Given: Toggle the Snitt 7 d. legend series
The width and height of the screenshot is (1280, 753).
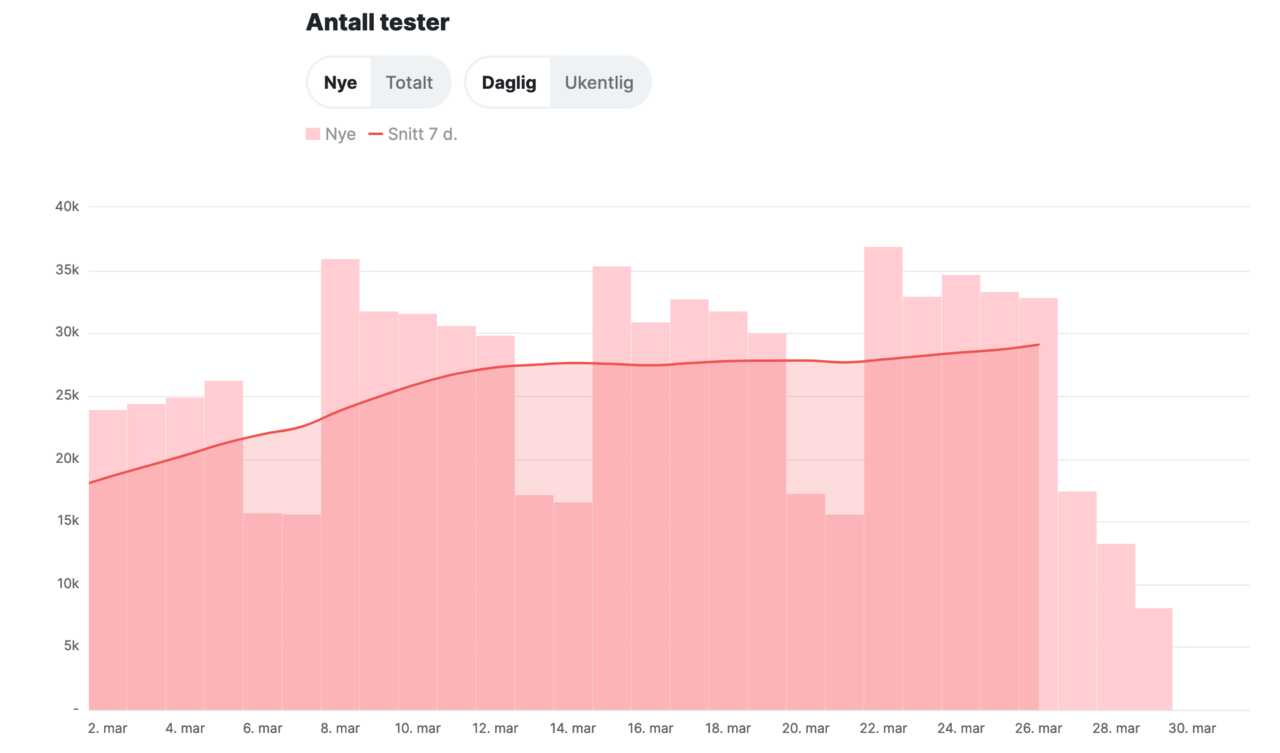Looking at the screenshot, I should click(422, 134).
